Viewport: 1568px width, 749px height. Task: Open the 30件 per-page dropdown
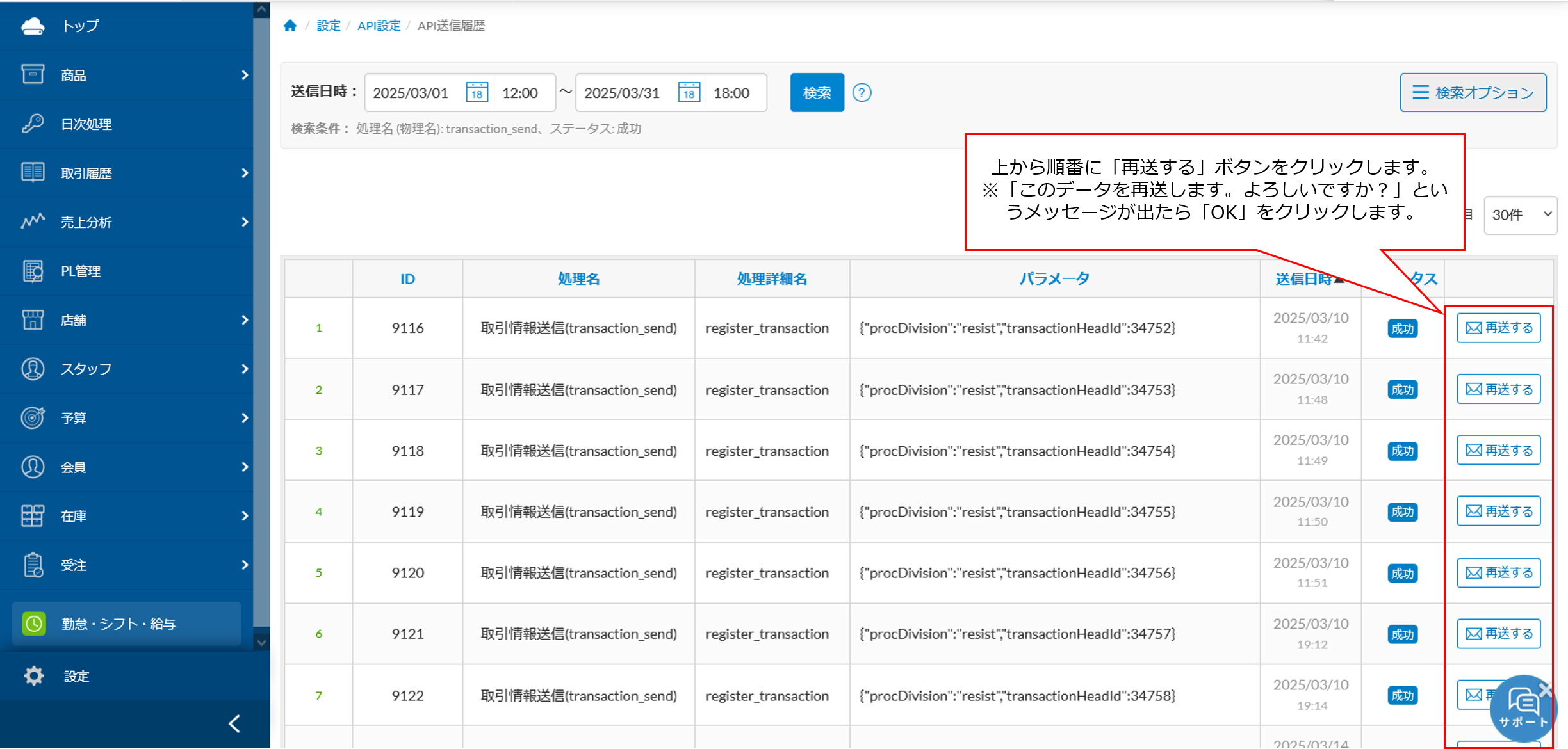[x=1520, y=215]
